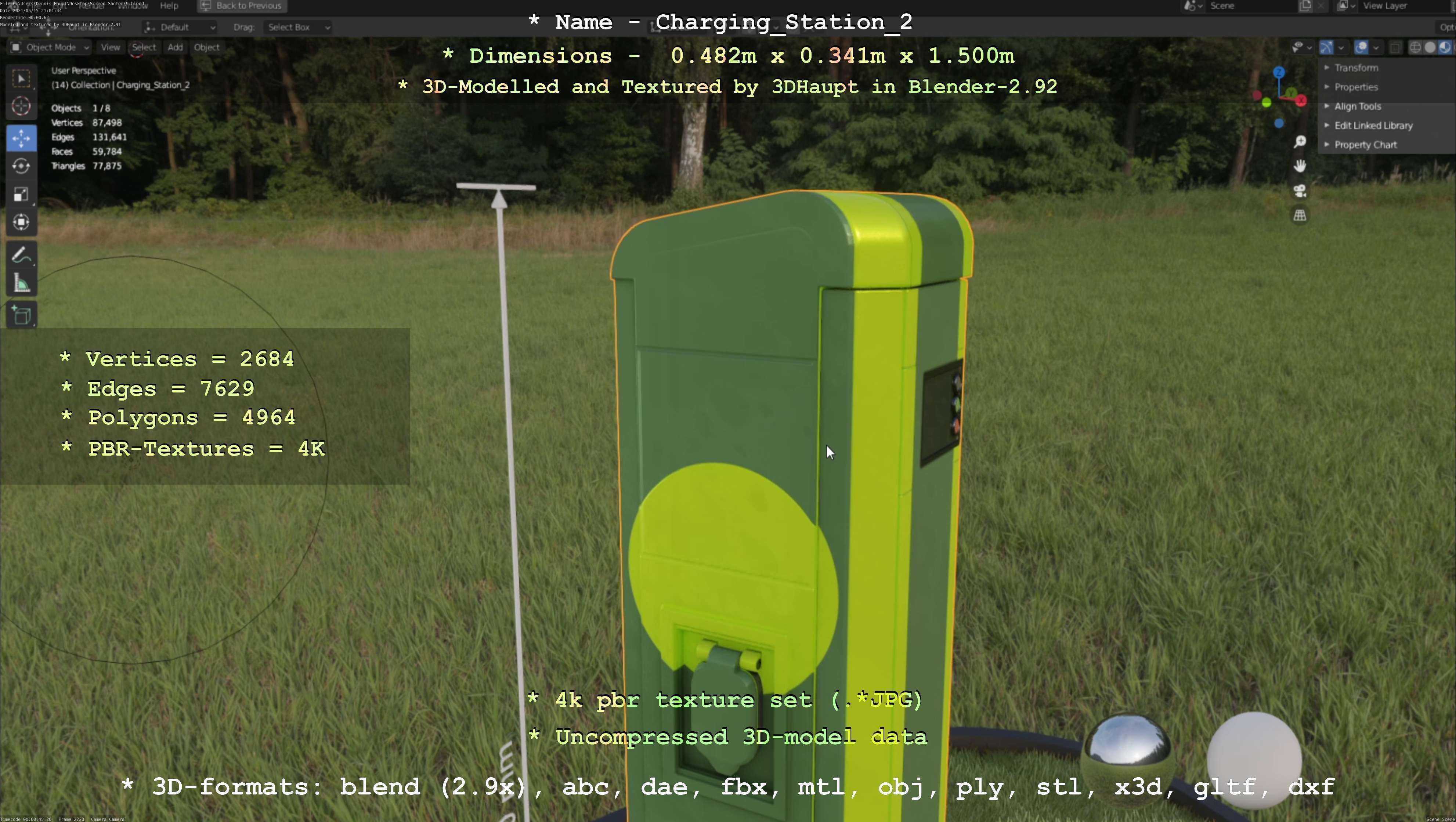Select the Select Box tool icon
Screen dimensions: 1456x822
coord(21,78)
